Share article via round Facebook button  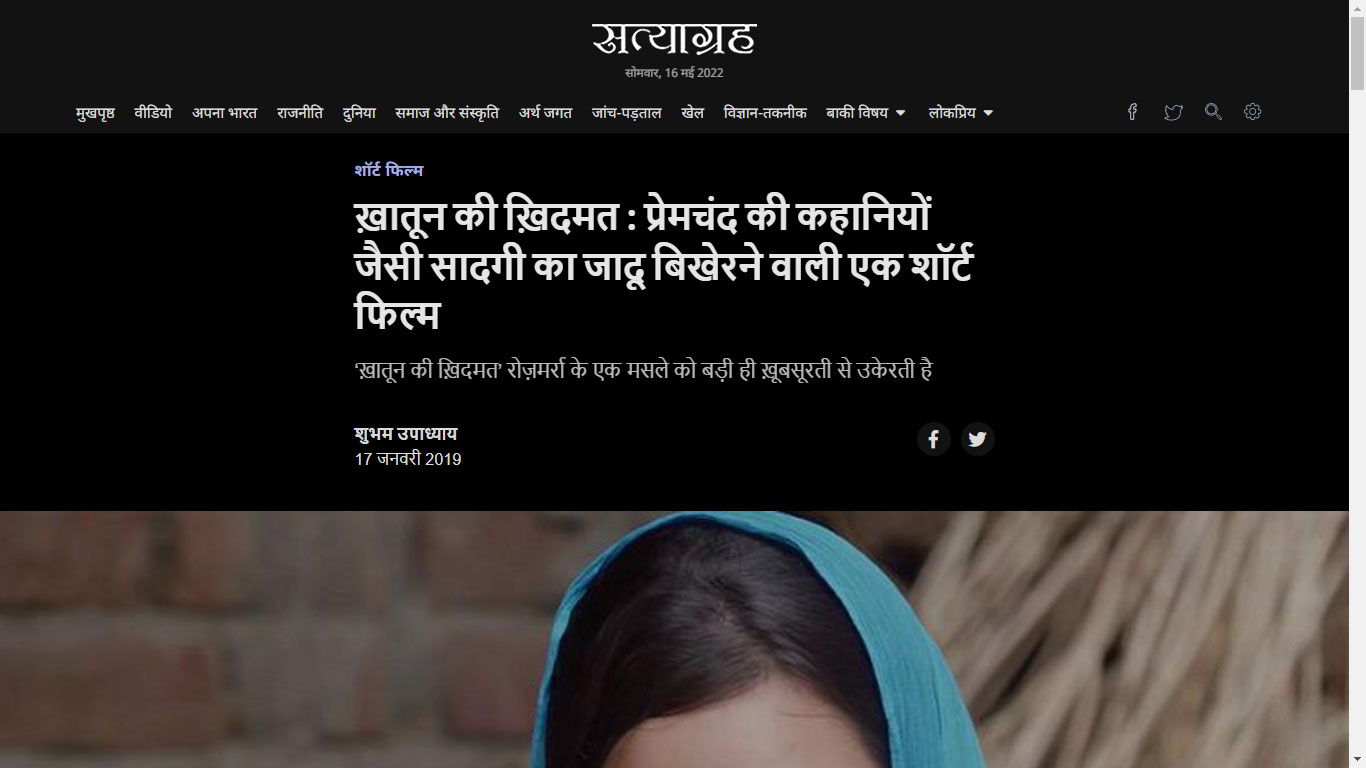[934, 439]
